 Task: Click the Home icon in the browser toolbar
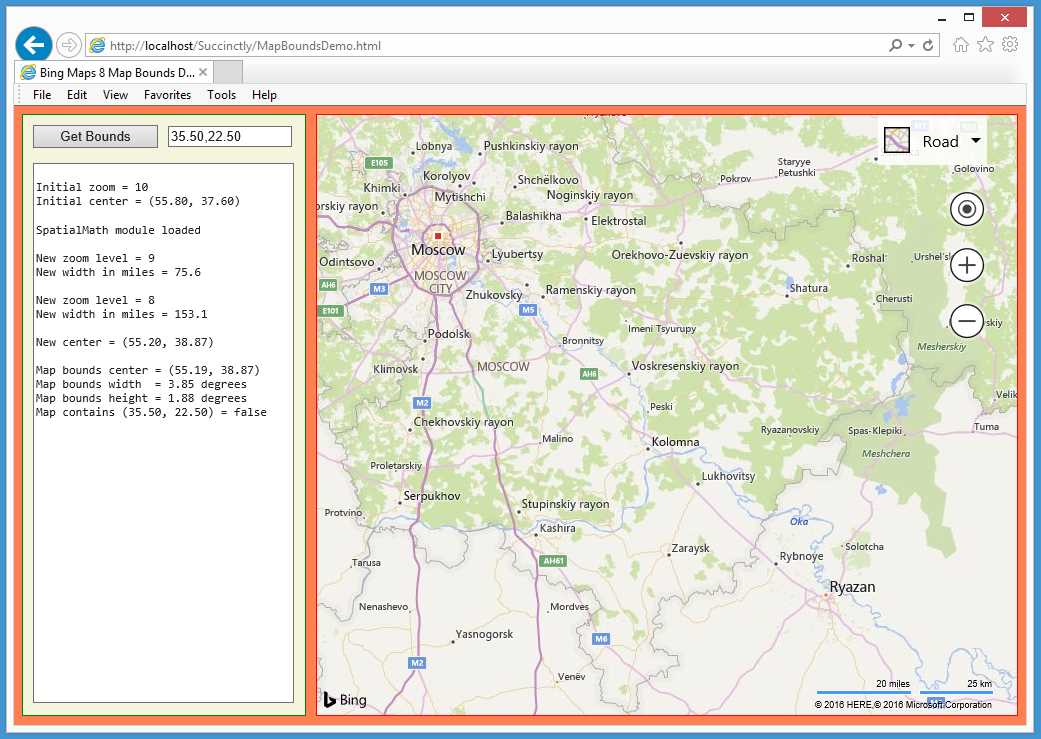click(x=959, y=45)
